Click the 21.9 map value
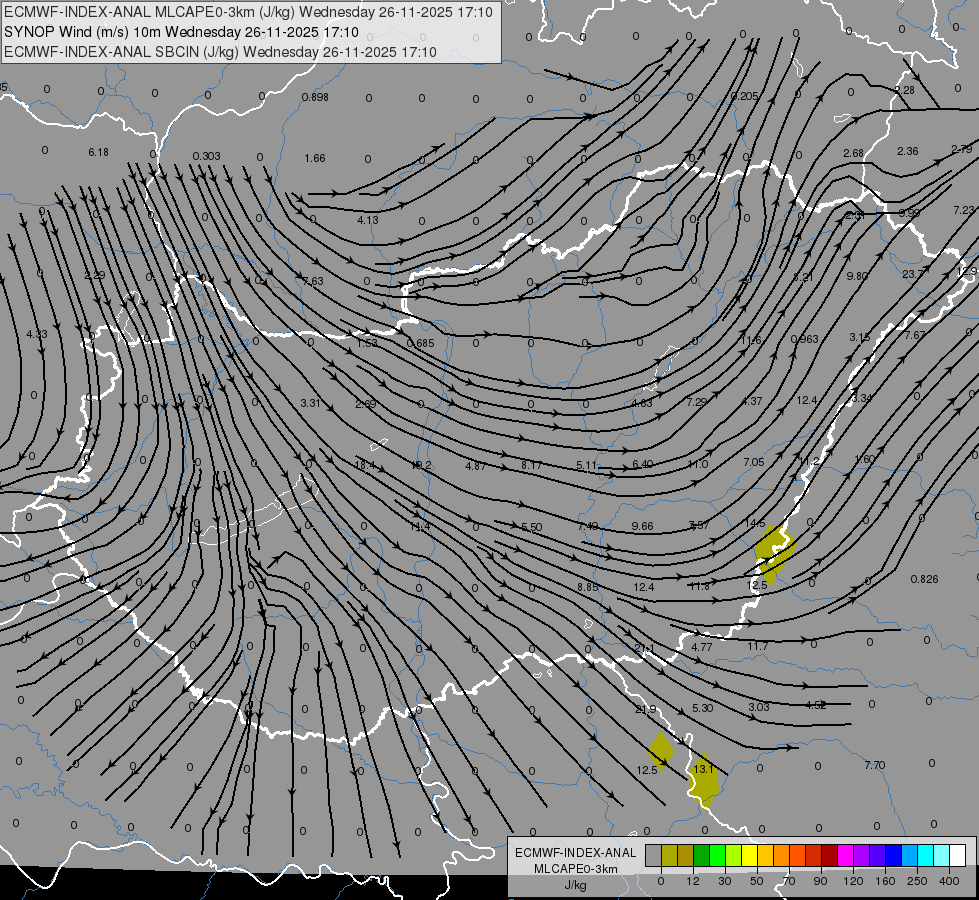Viewport: 979px width, 900px height. pos(646,710)
